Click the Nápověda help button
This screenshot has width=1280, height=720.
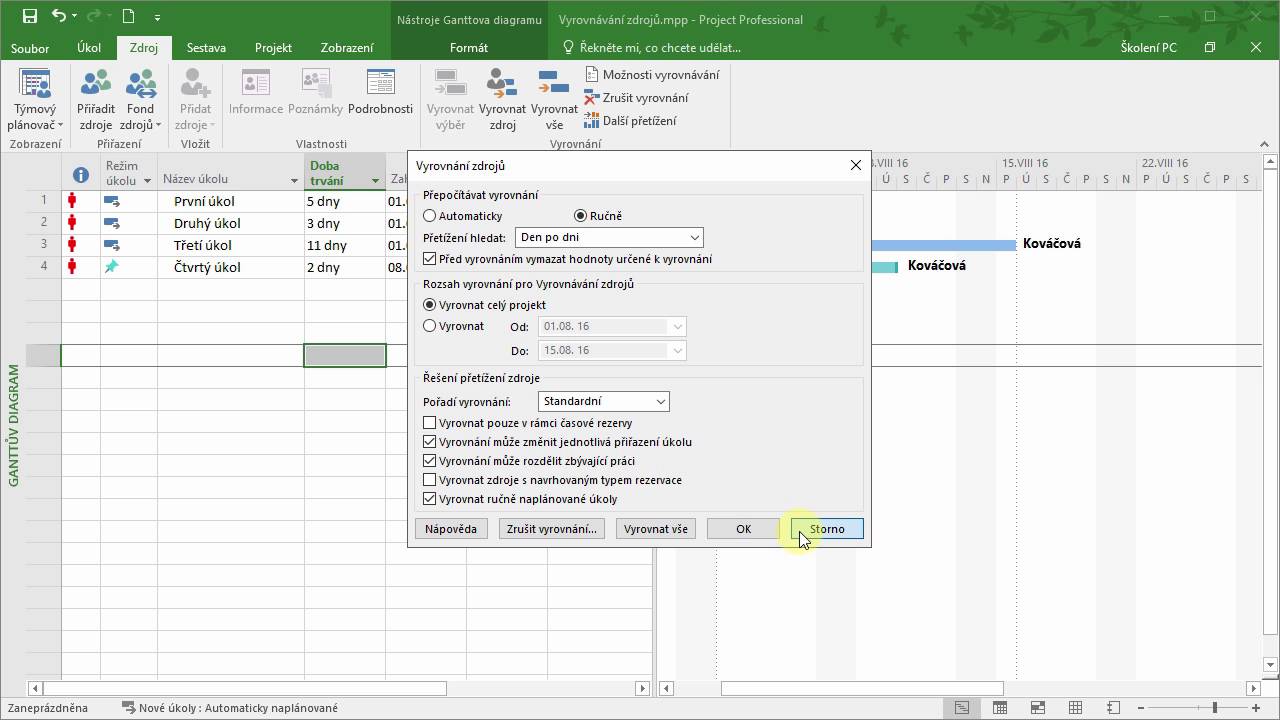451,529
